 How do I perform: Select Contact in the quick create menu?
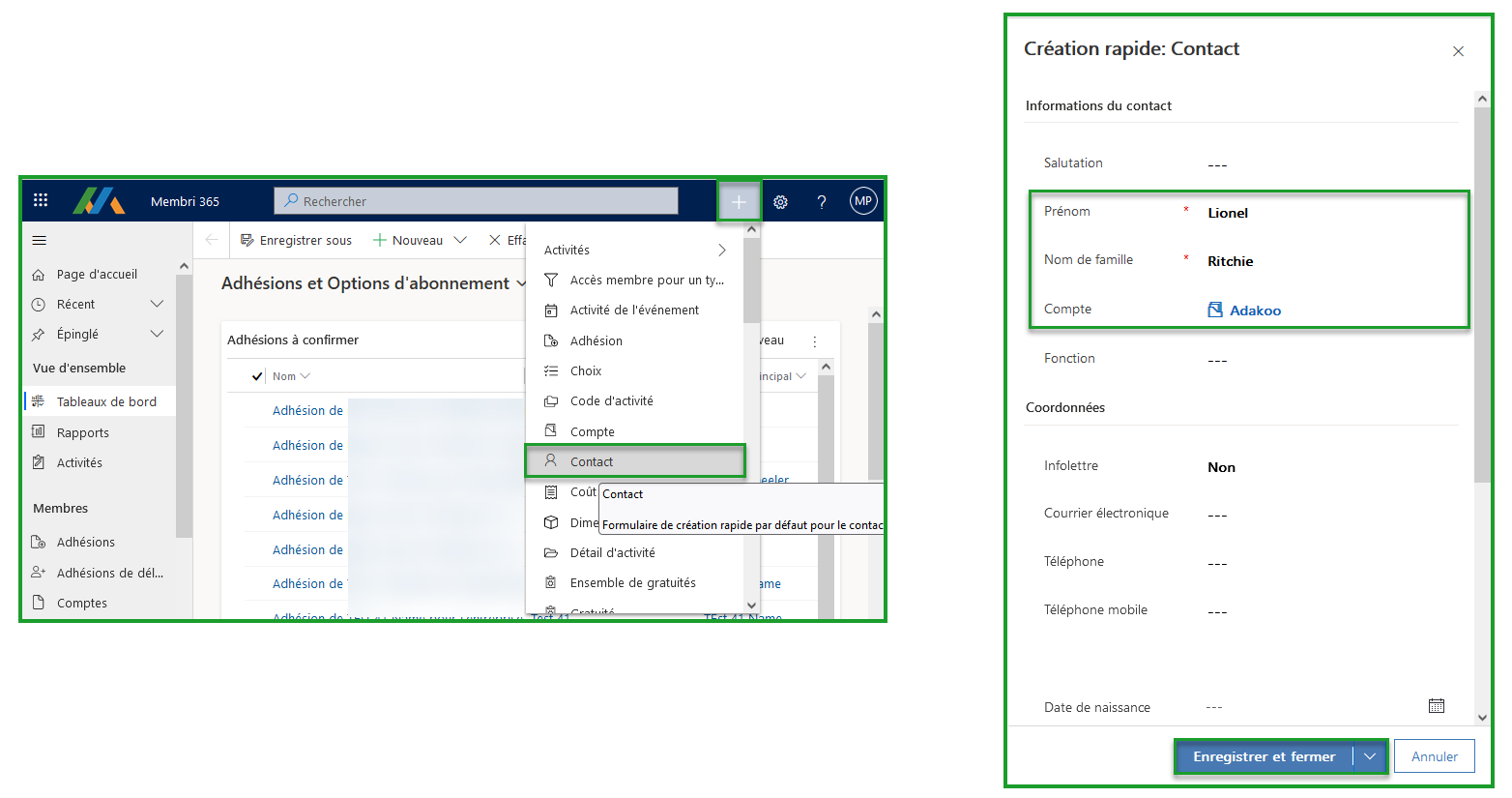(x=592, y=461)
